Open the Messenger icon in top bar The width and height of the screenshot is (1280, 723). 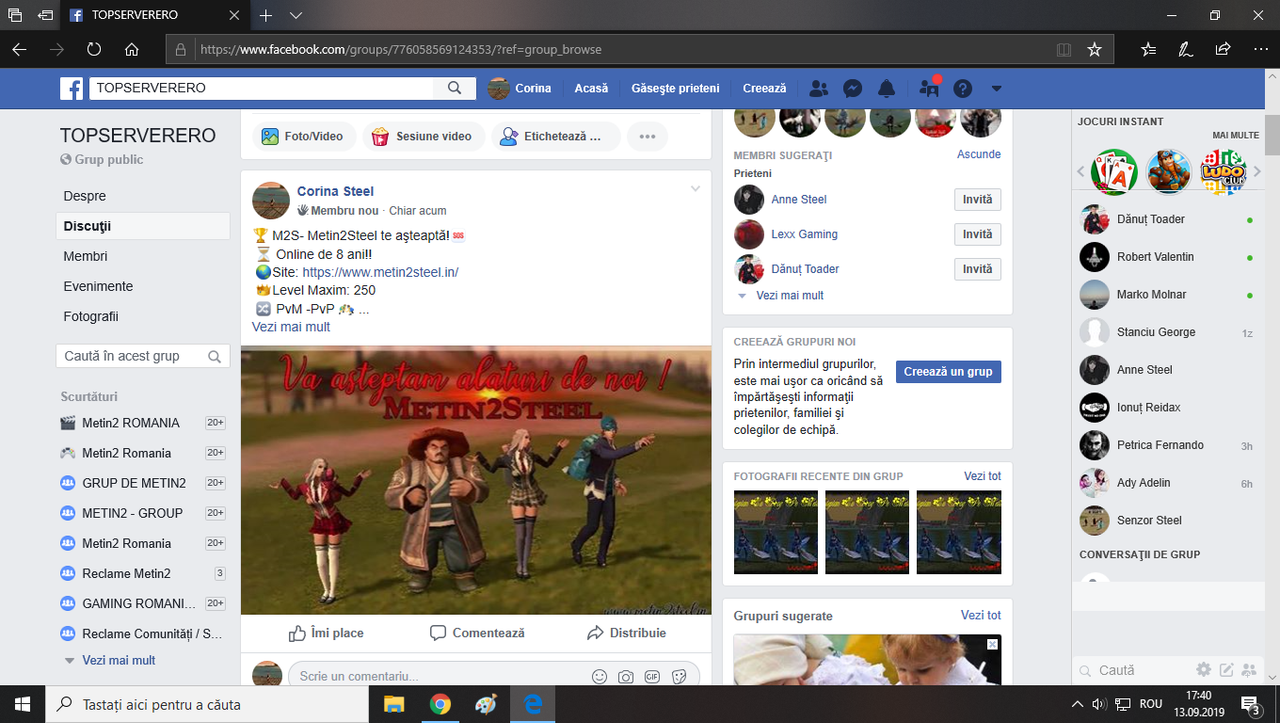[853, 88]
